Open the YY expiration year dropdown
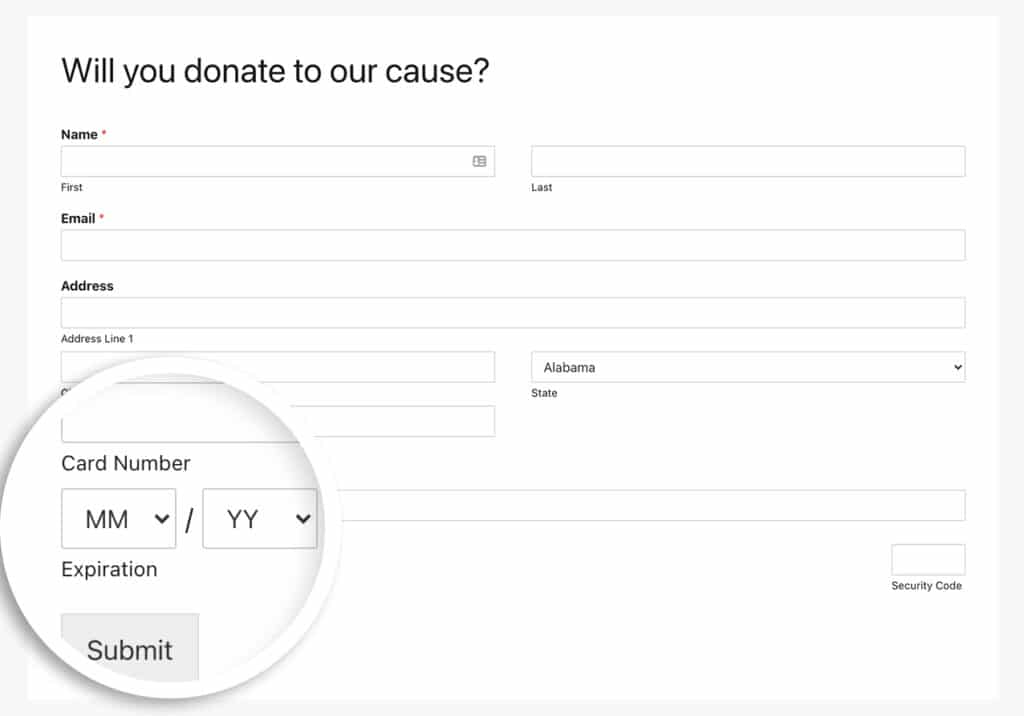 point(259,518)
